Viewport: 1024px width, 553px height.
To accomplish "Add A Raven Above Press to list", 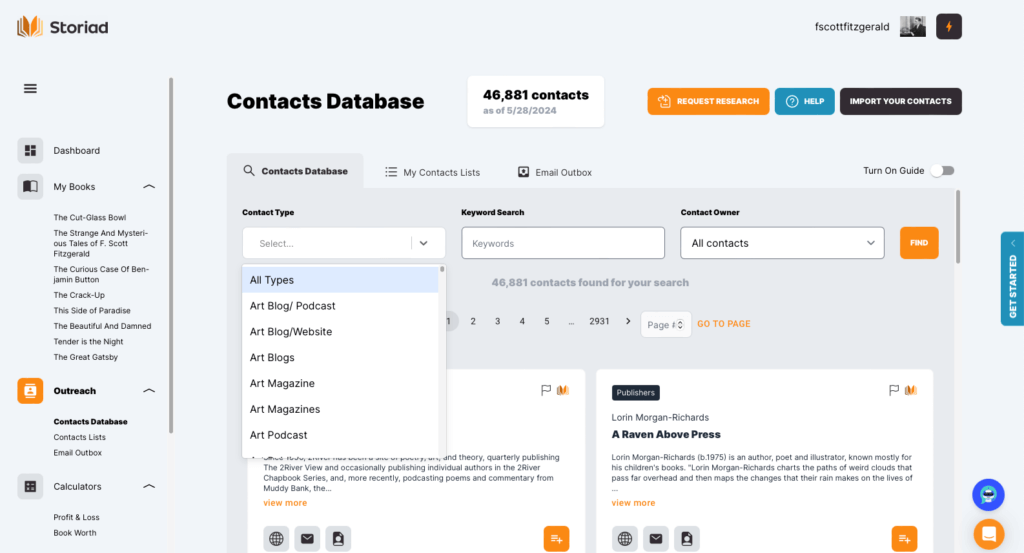I will (x=903, y=539).
